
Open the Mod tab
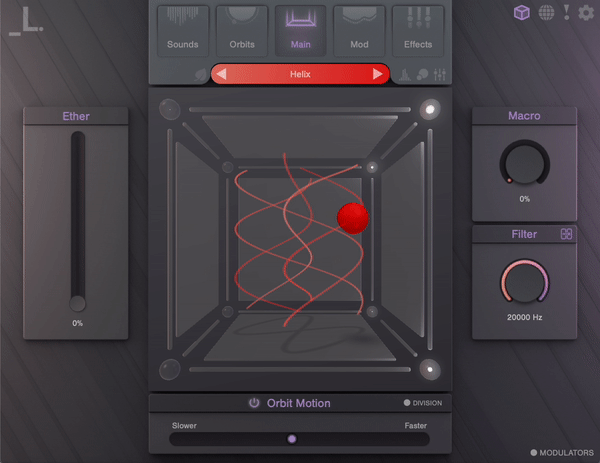pyautogui.click(x=359, y=31)
